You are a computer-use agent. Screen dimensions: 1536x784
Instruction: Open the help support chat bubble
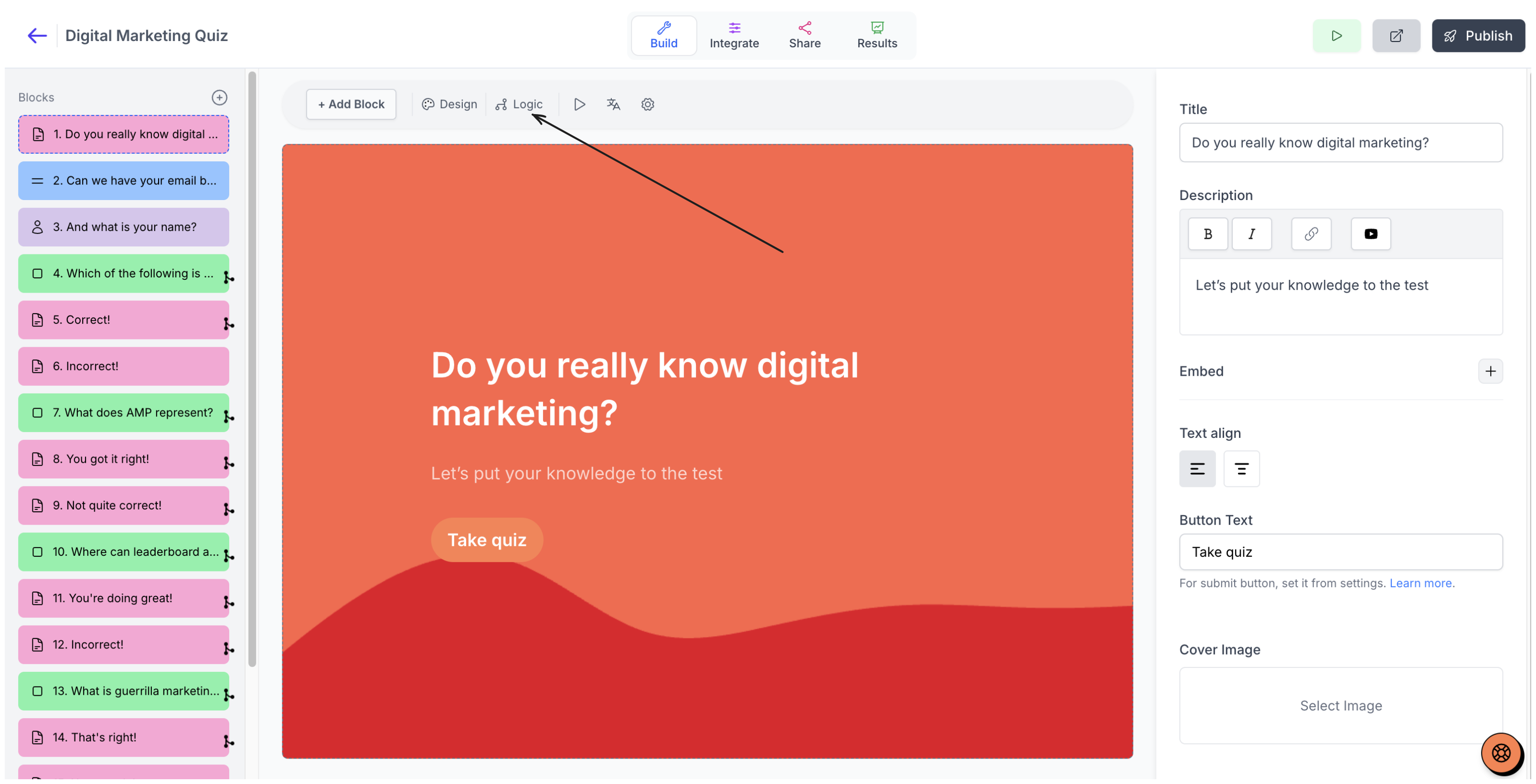pyautogui.click(x=1502, y=753)
